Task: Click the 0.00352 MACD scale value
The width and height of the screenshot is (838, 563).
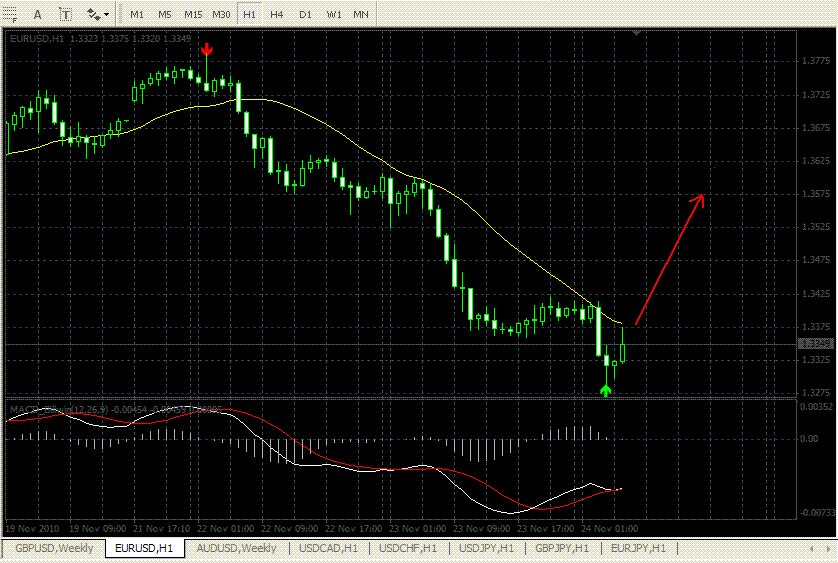Action: click(816, 407)
